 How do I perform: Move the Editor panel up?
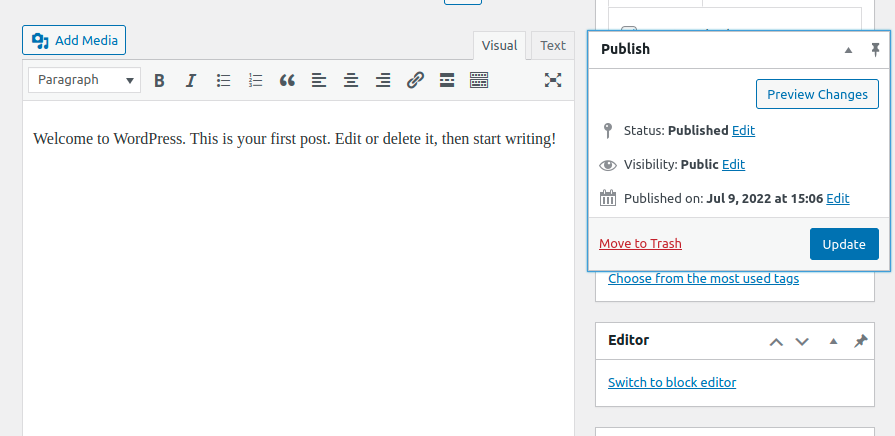775,341
